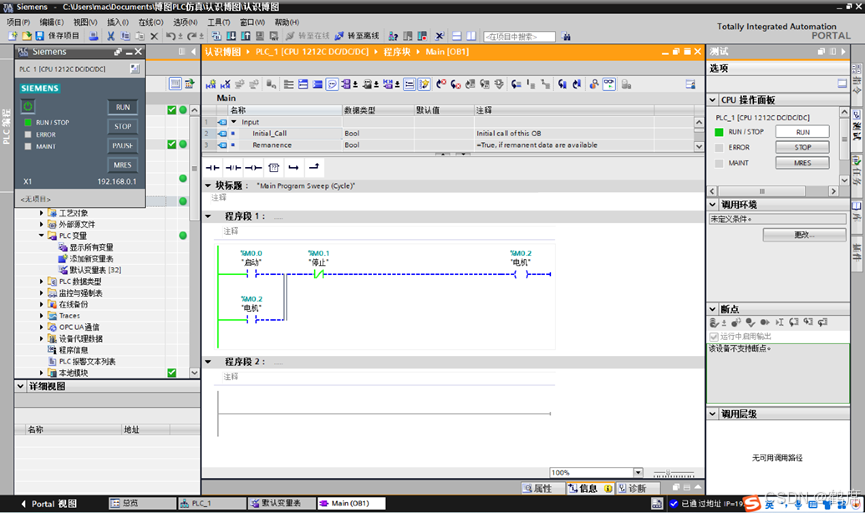Select the Initial_Call row in the interface table
The height and width of the screenshot is (513, 865).
(x=450, y=133)
